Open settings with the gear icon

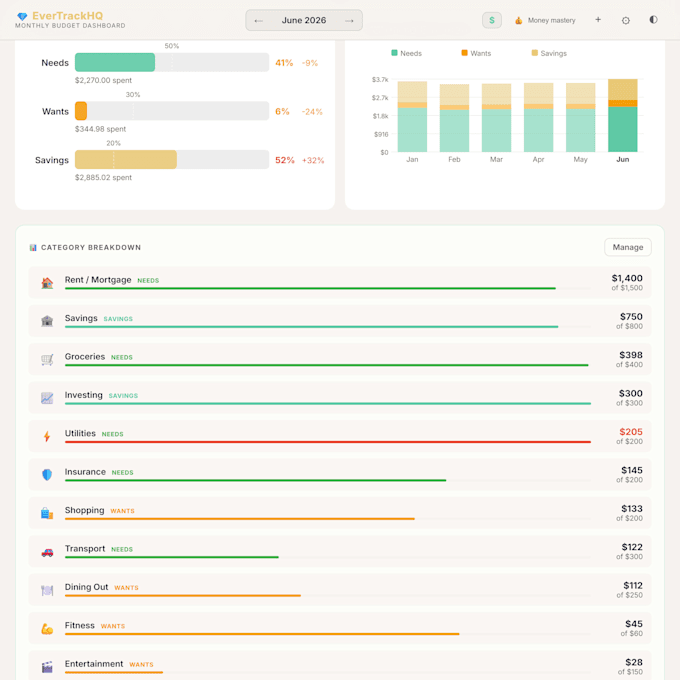(625, 20)
